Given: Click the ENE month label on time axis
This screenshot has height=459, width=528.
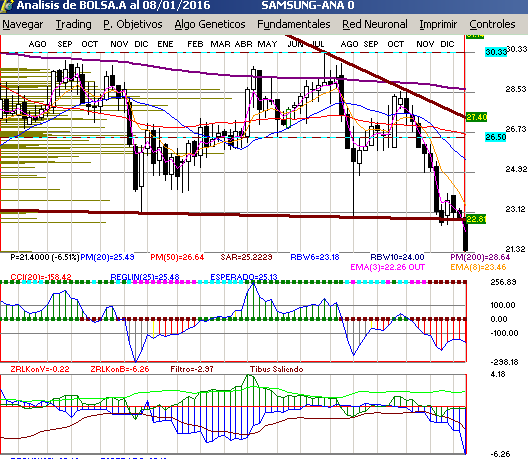Looking at the screenshot, I should click(x=165, y=44).
